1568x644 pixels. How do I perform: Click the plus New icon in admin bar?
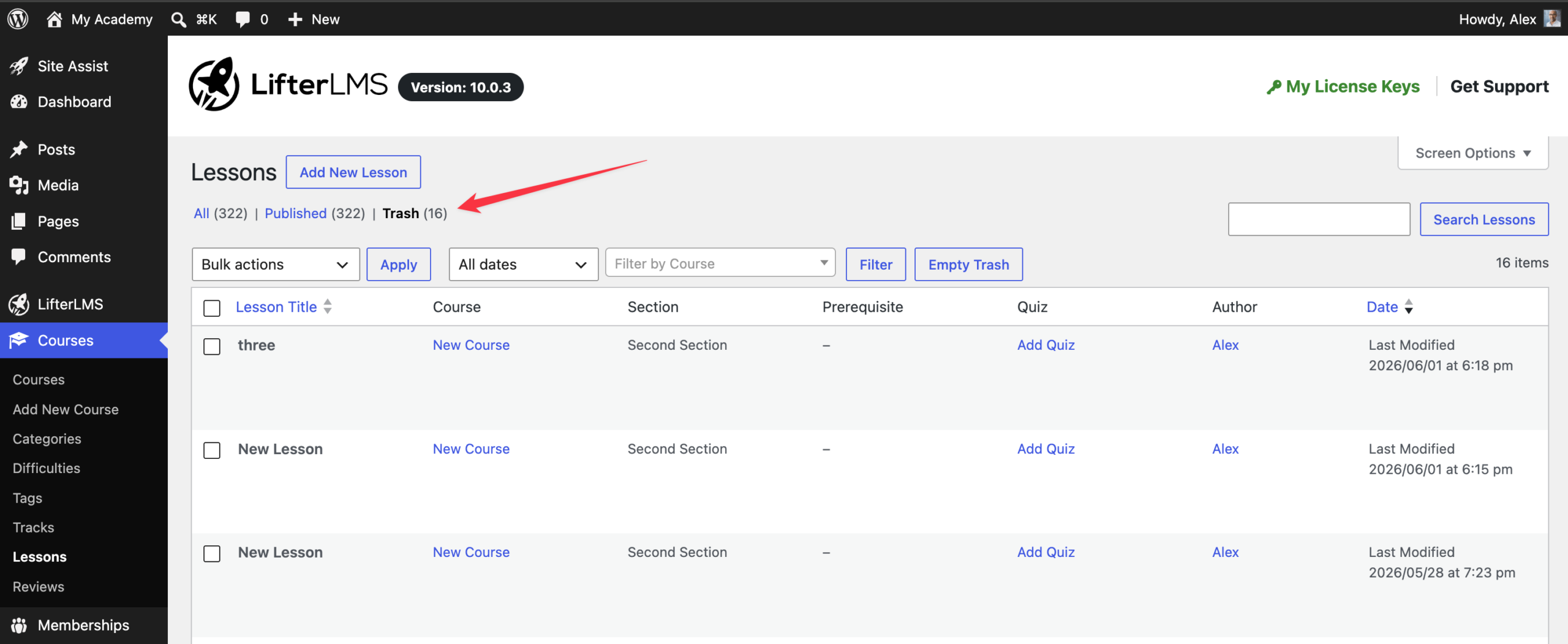pyautogui.click(x=295, y=20)
